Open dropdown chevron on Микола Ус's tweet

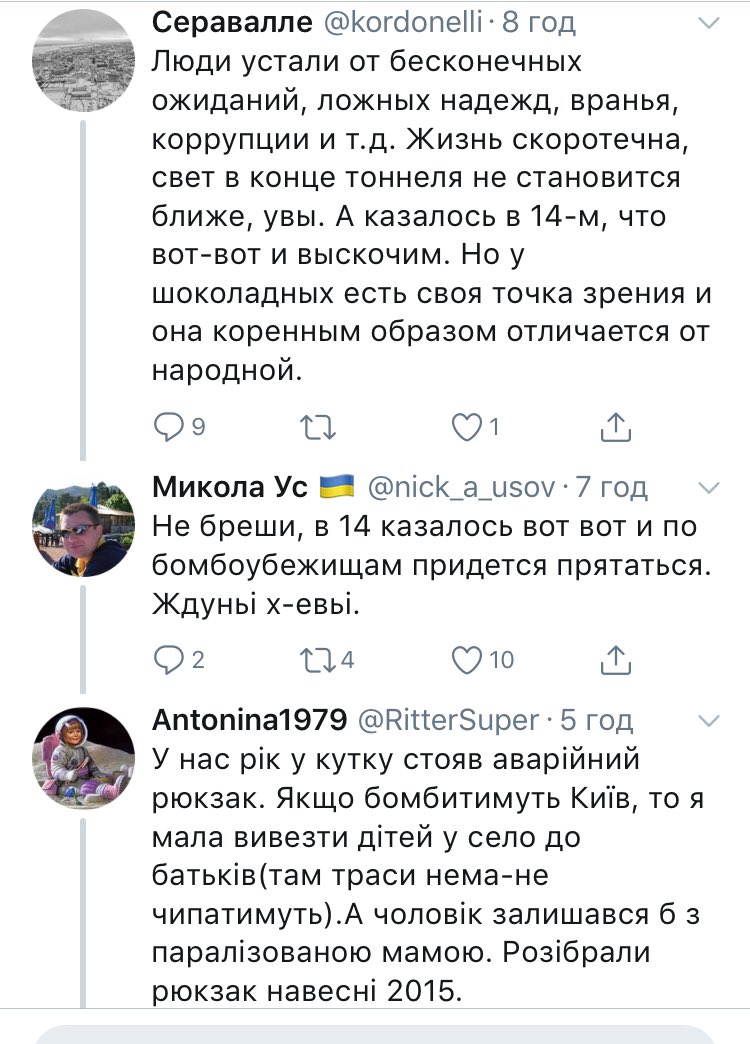707,487
